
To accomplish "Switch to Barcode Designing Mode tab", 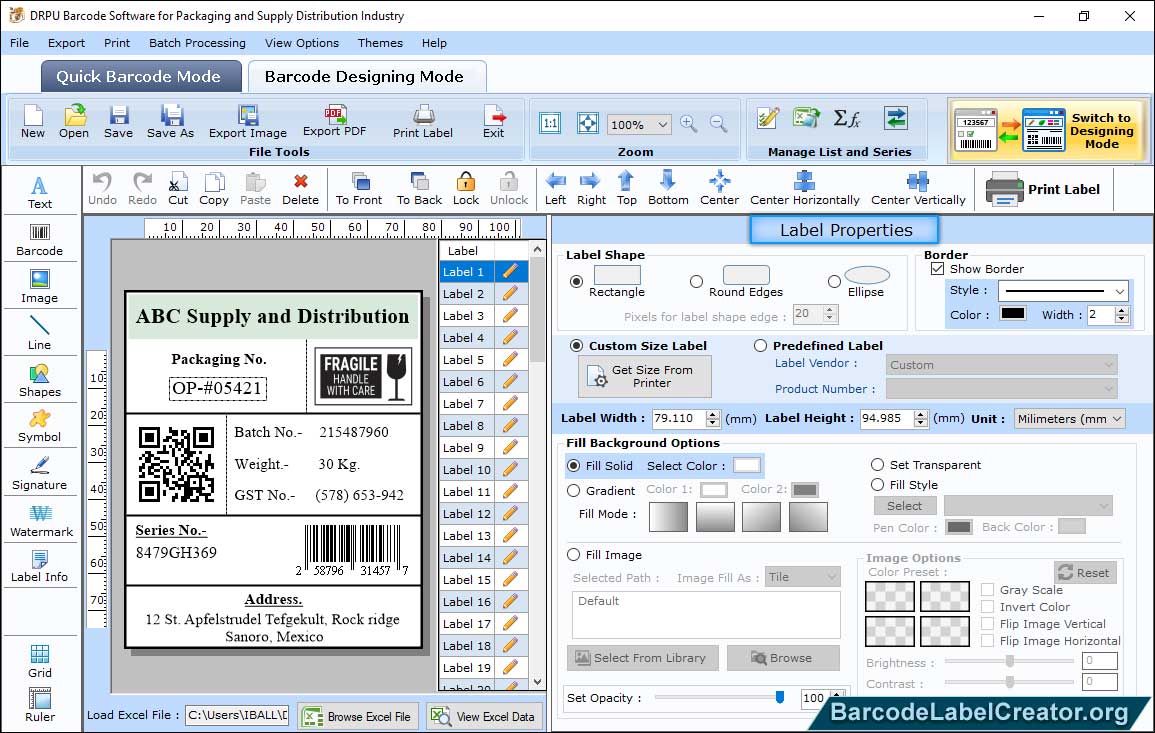I will point(364,77).
